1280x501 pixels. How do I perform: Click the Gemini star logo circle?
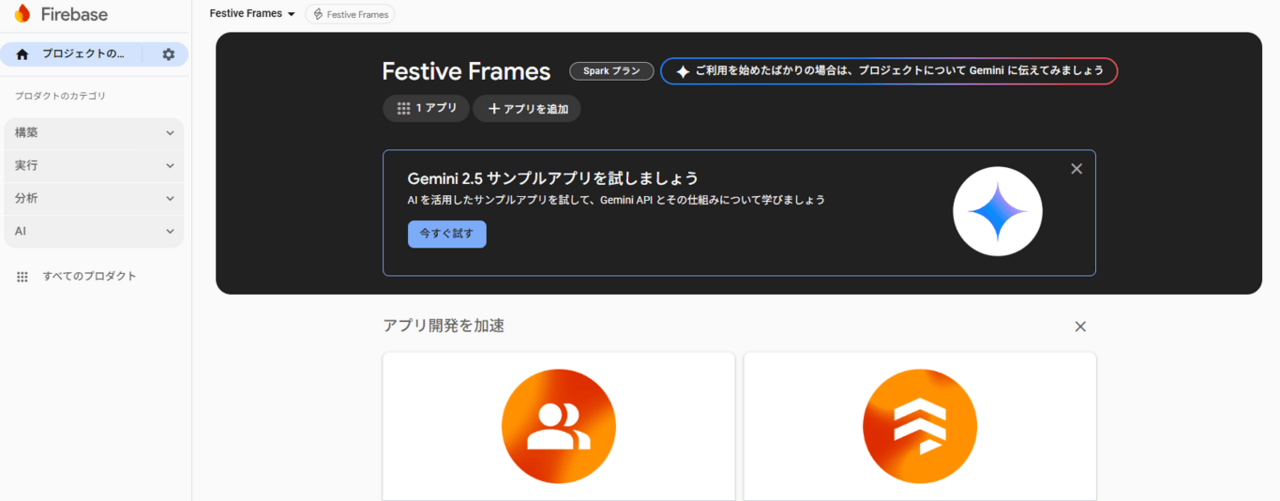tap(997, 212)
